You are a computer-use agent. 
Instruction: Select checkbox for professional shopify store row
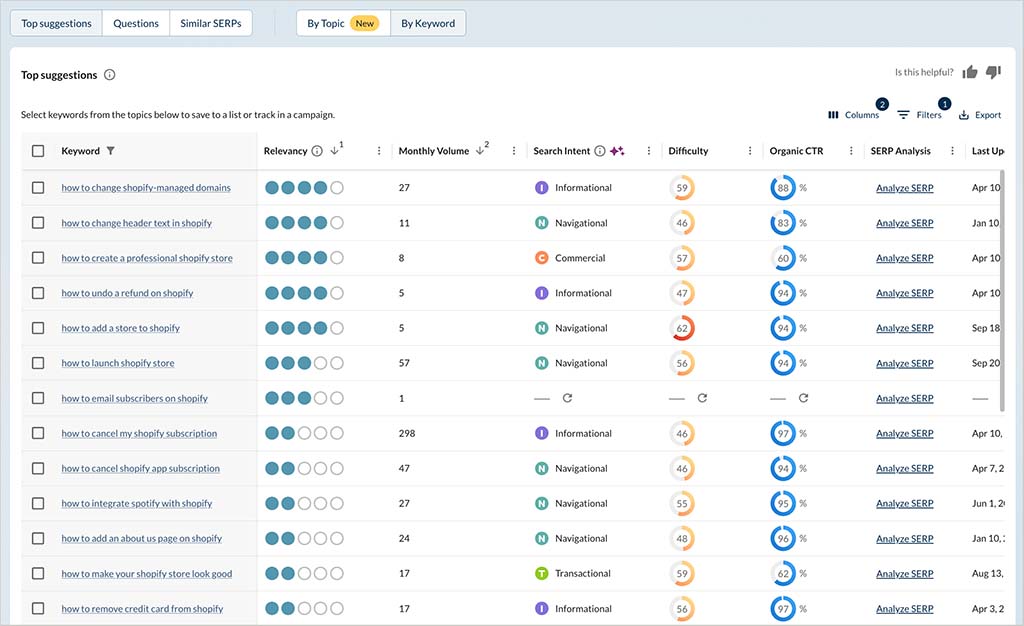point(38,258)
